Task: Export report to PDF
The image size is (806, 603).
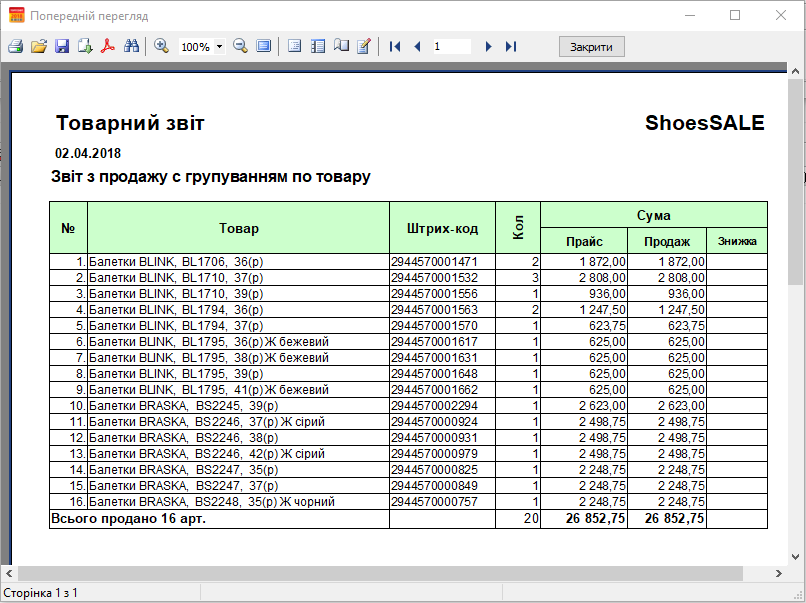Action: tap(108, 47)
